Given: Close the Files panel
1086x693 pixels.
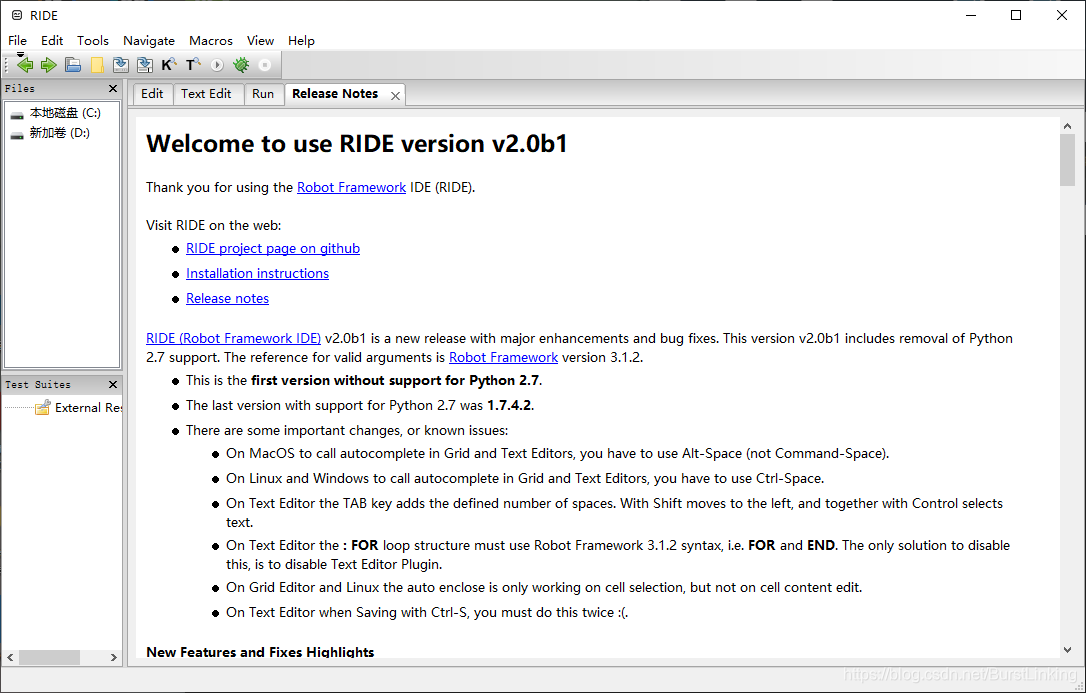Looking at the screenshot, I should [x=113, y=89].
